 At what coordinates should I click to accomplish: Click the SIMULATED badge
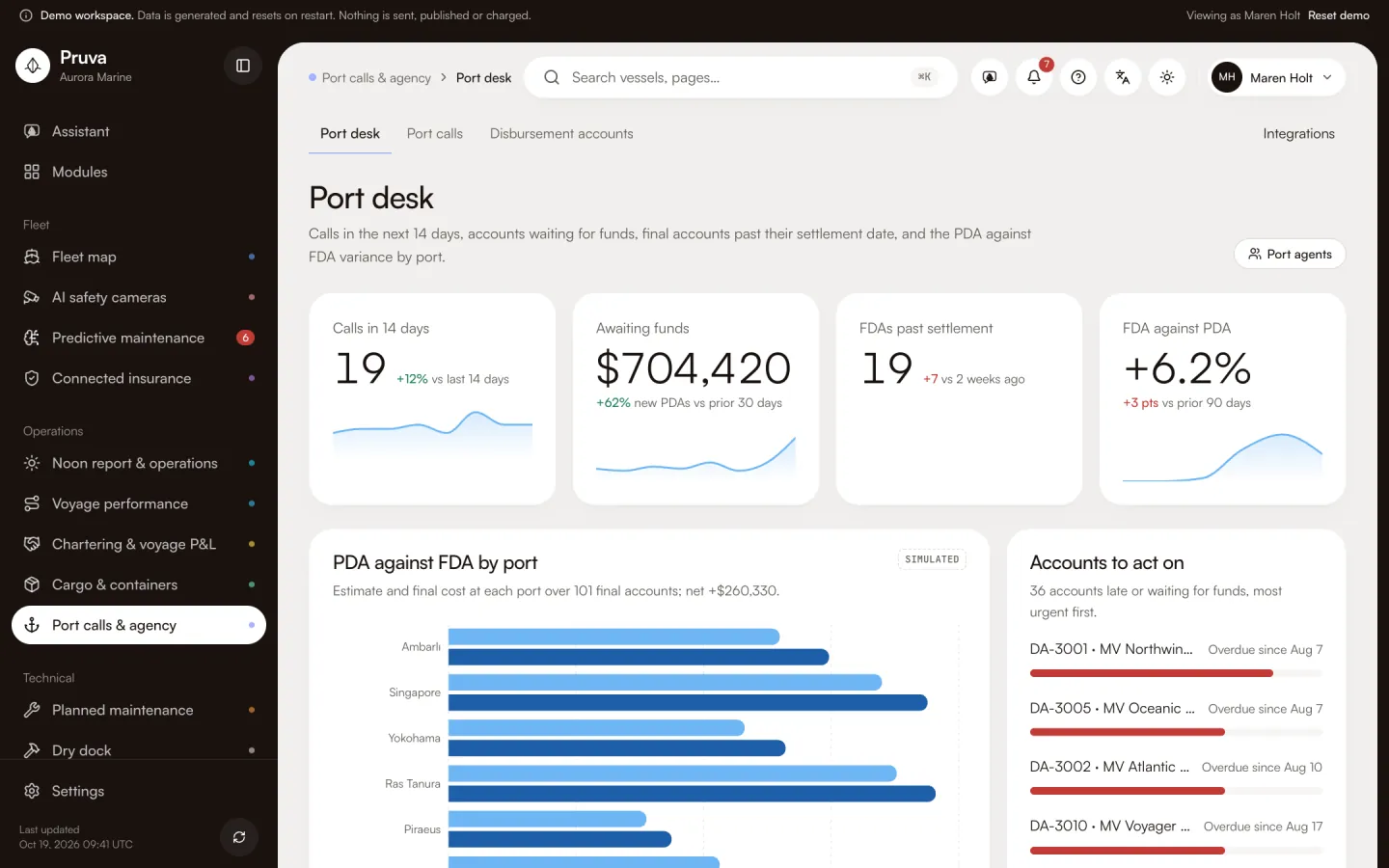tap(932, 559)
